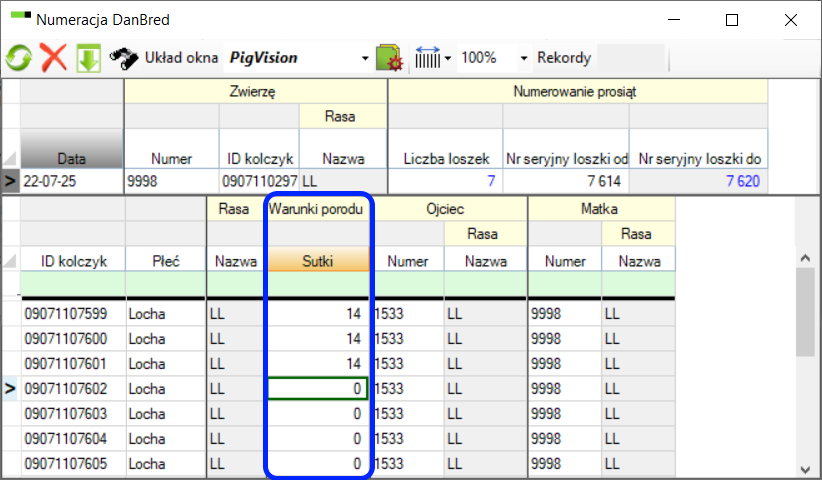The image size is (822, 480).
Task: Click the Numer header under Zwierzę
Action: [171, 148]
